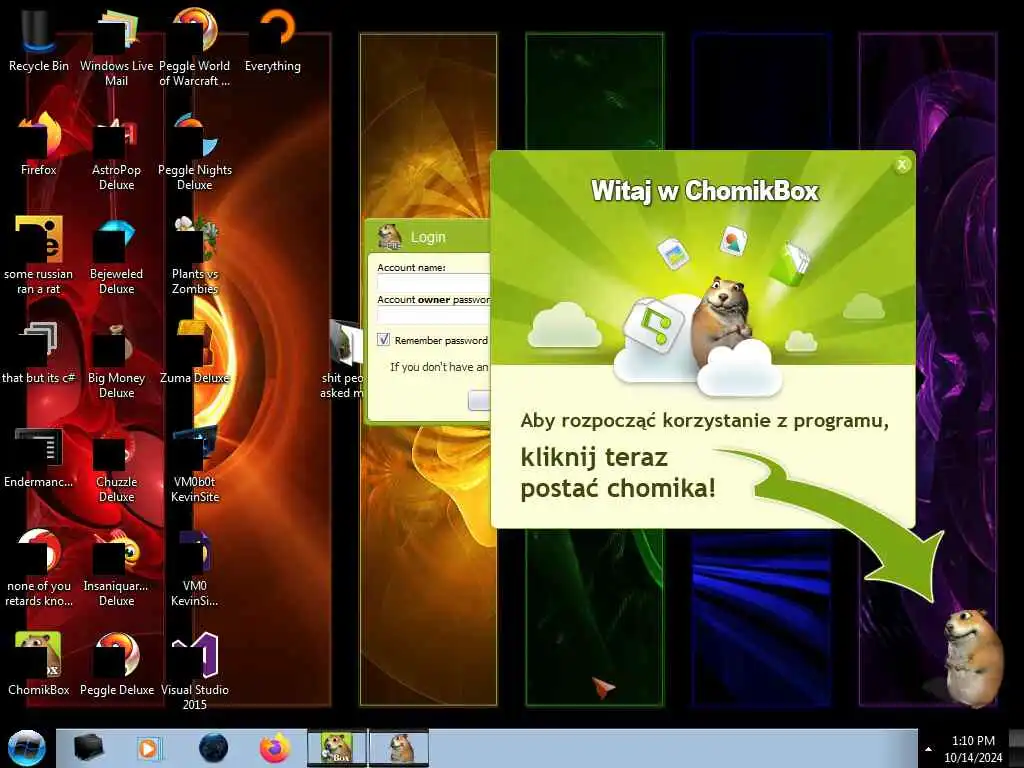
Task: Select the Plants vs Zombies desktop icon
Action: coord(195,255)
